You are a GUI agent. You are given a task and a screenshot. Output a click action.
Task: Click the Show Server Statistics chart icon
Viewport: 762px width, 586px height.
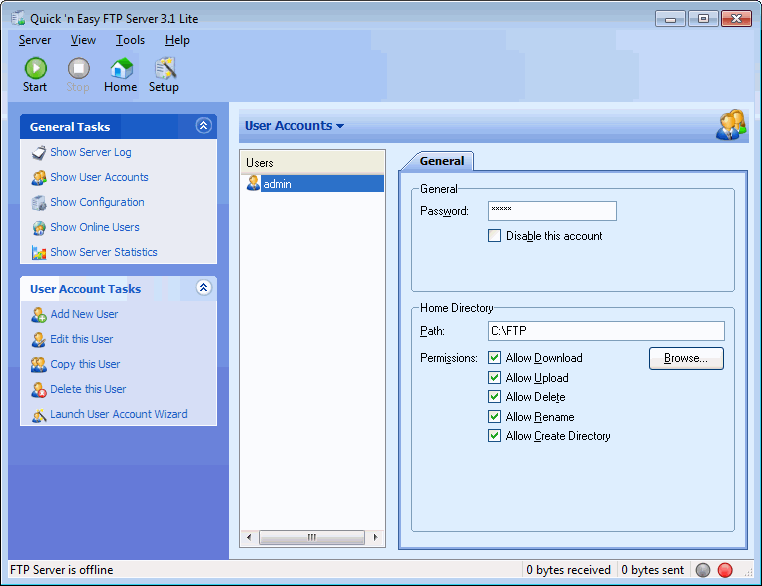click(x=39, y=253)
